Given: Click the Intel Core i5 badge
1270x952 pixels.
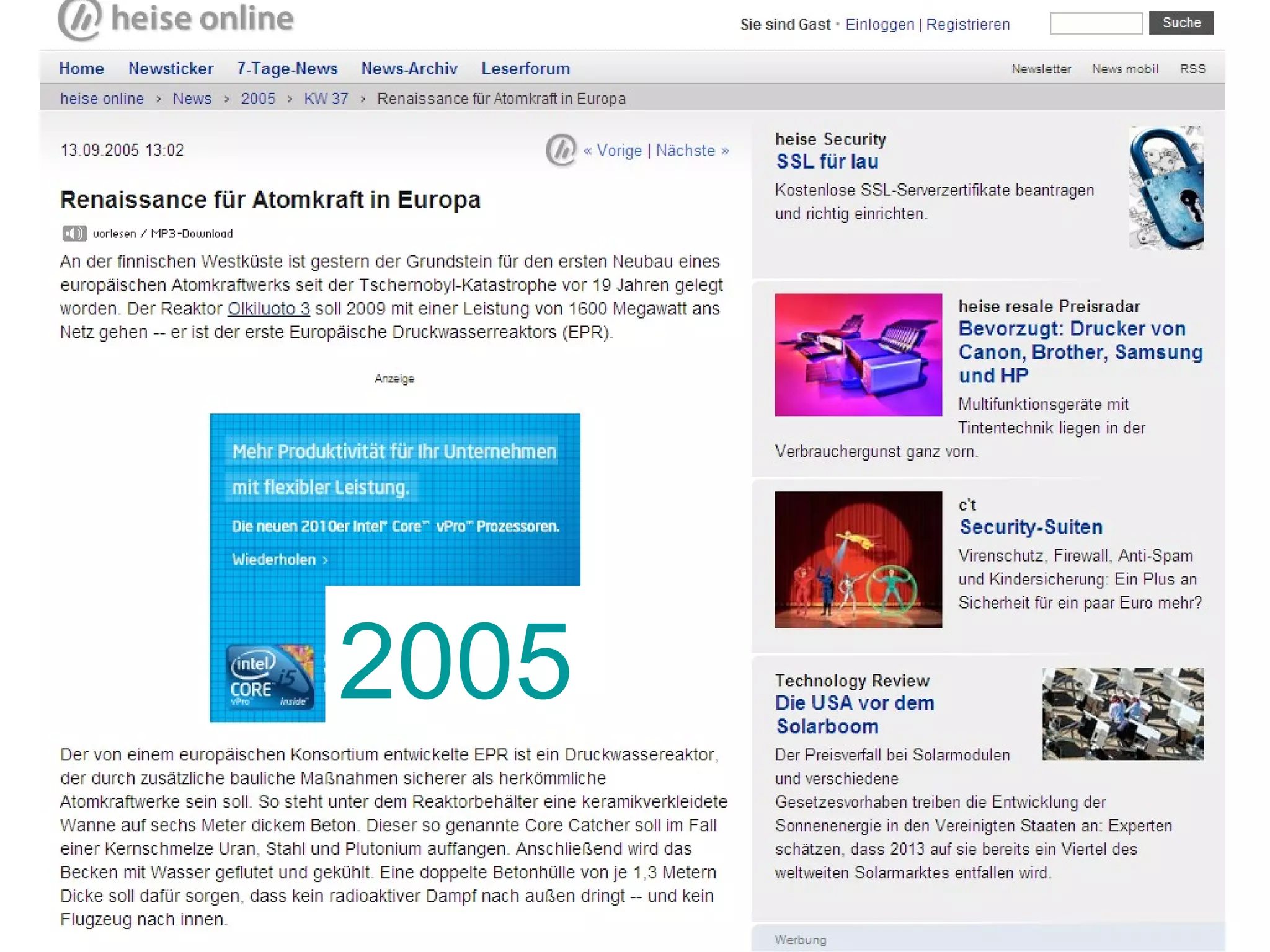Looking at the screenshot, I should pyautogui.click(x=270, y=676).
